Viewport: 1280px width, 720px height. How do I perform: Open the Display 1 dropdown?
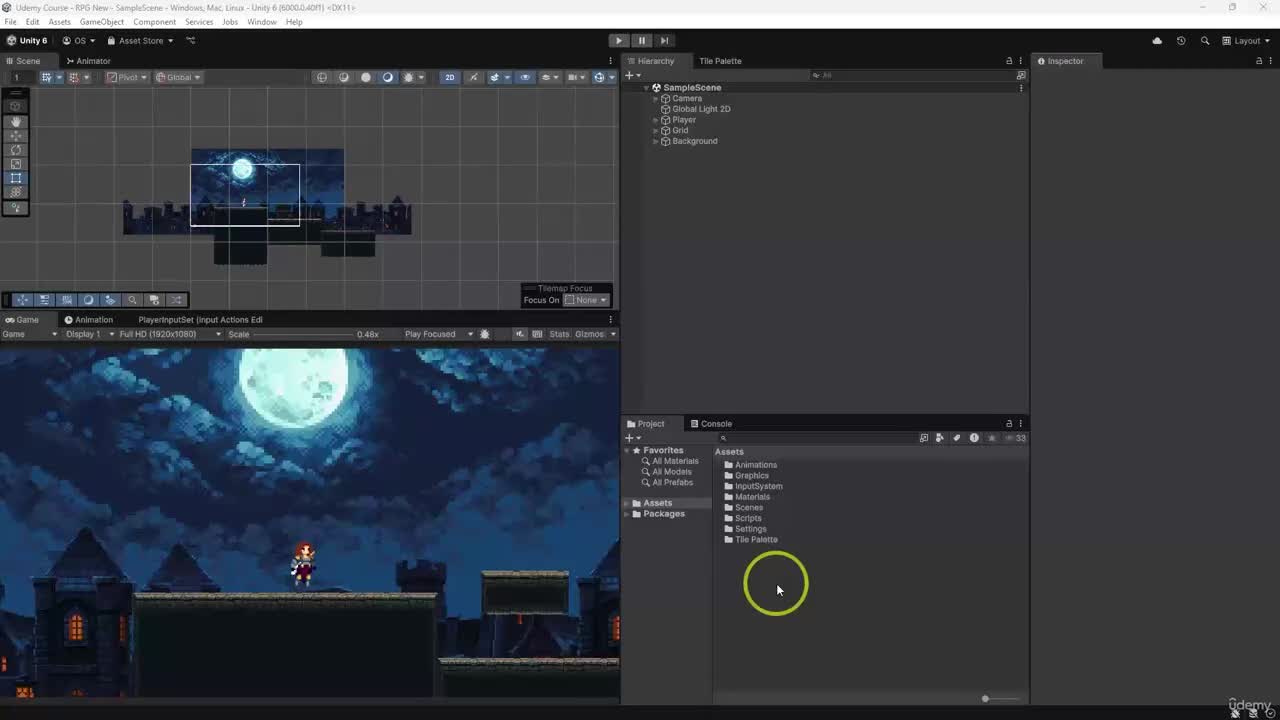click(x=90, y=334)
